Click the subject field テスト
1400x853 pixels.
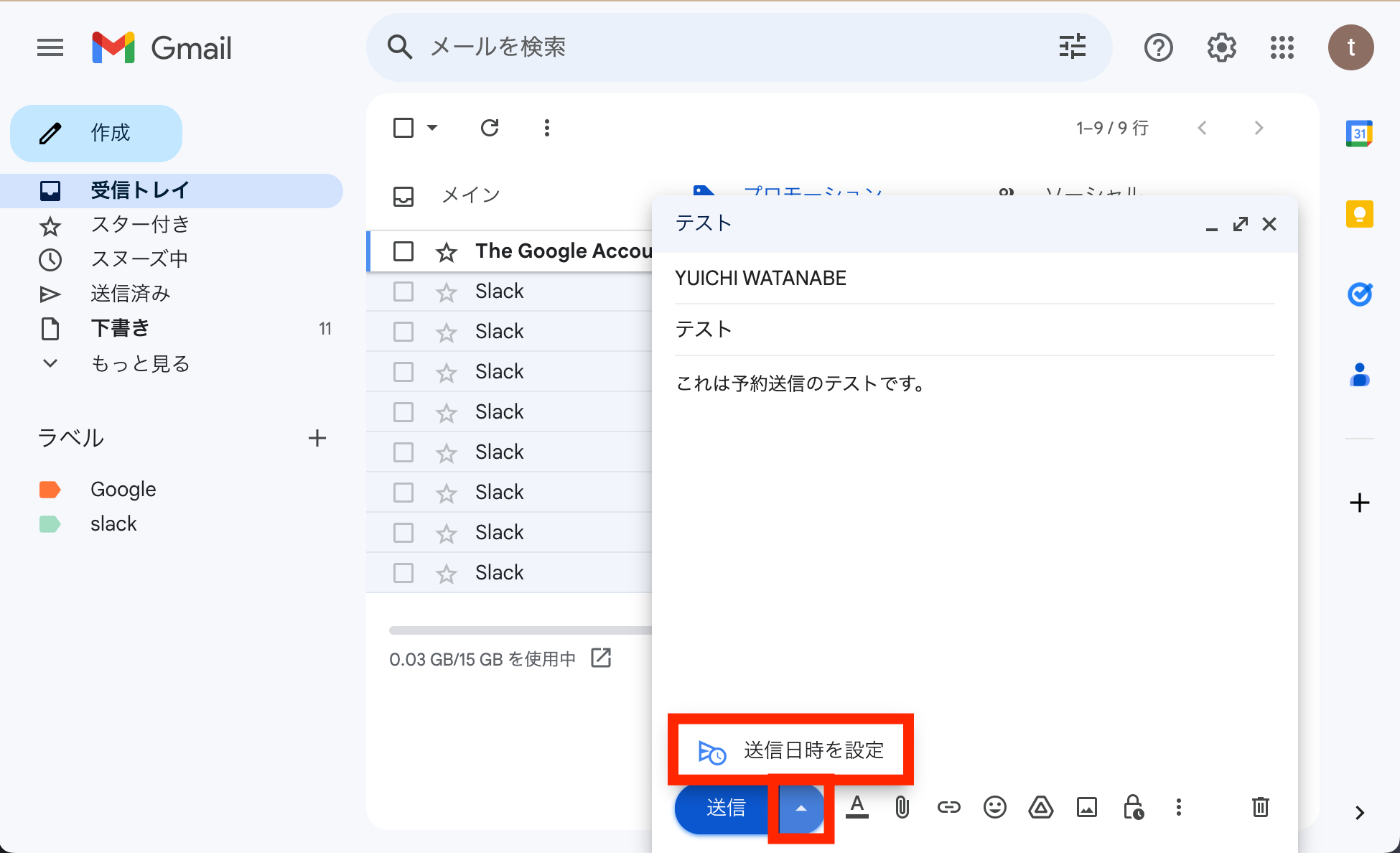(x=975, y=329)
